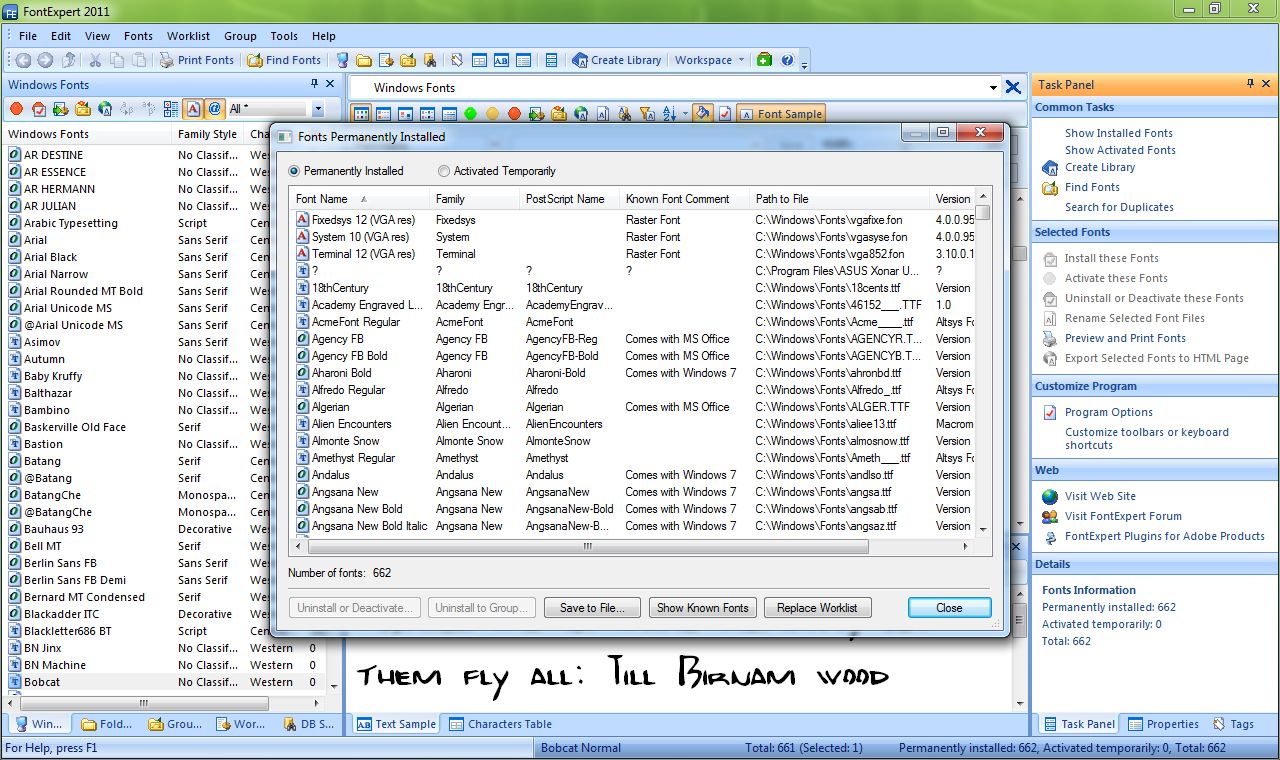
Task: Click the dialog Close button
Action: (x=949, y=608)
